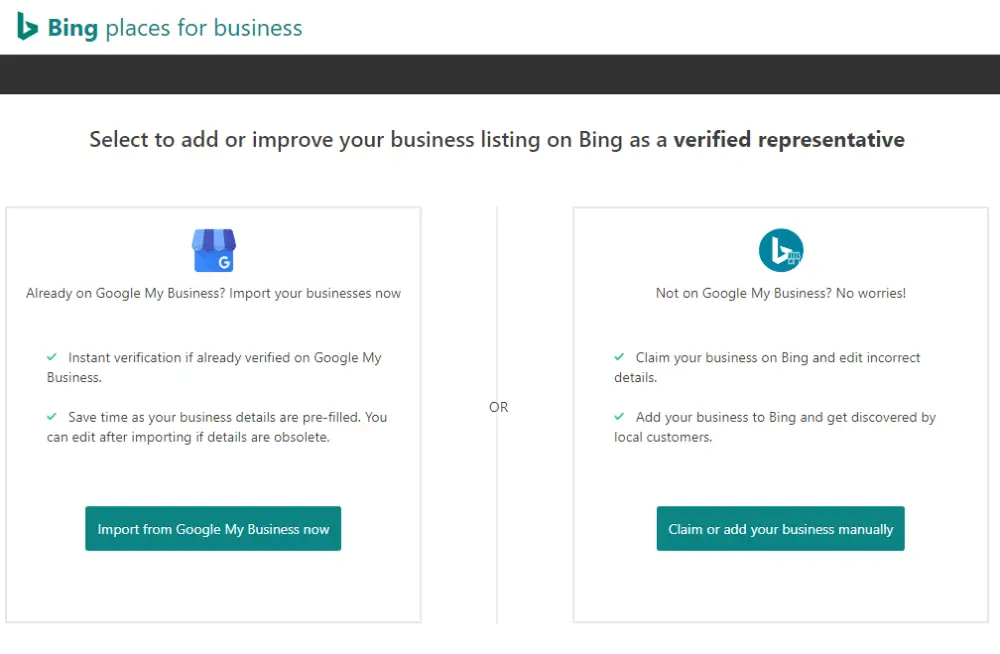
Task: Open the Bing places for business title
Action: [x=175, y=28]
